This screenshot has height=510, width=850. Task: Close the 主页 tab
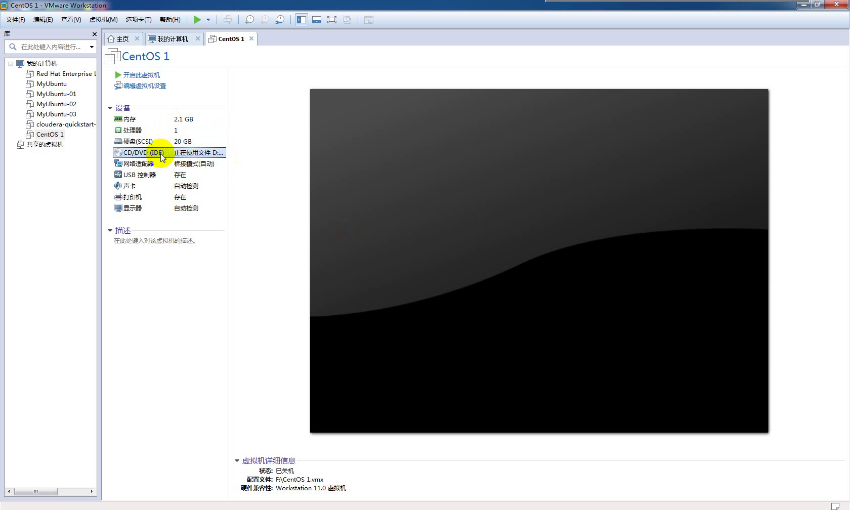pyautogui.click(x=137, y=38)
